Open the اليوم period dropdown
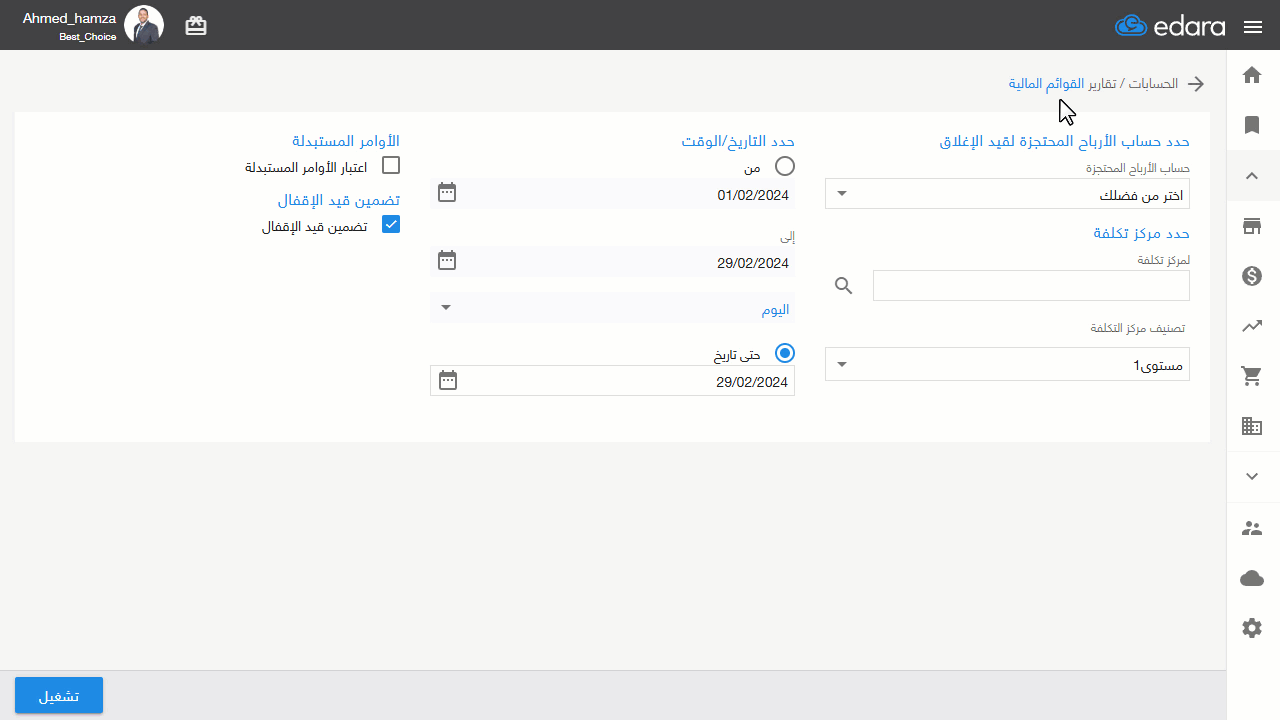Viewport: 1280px width, 720px height. click(x=612, y=308)
